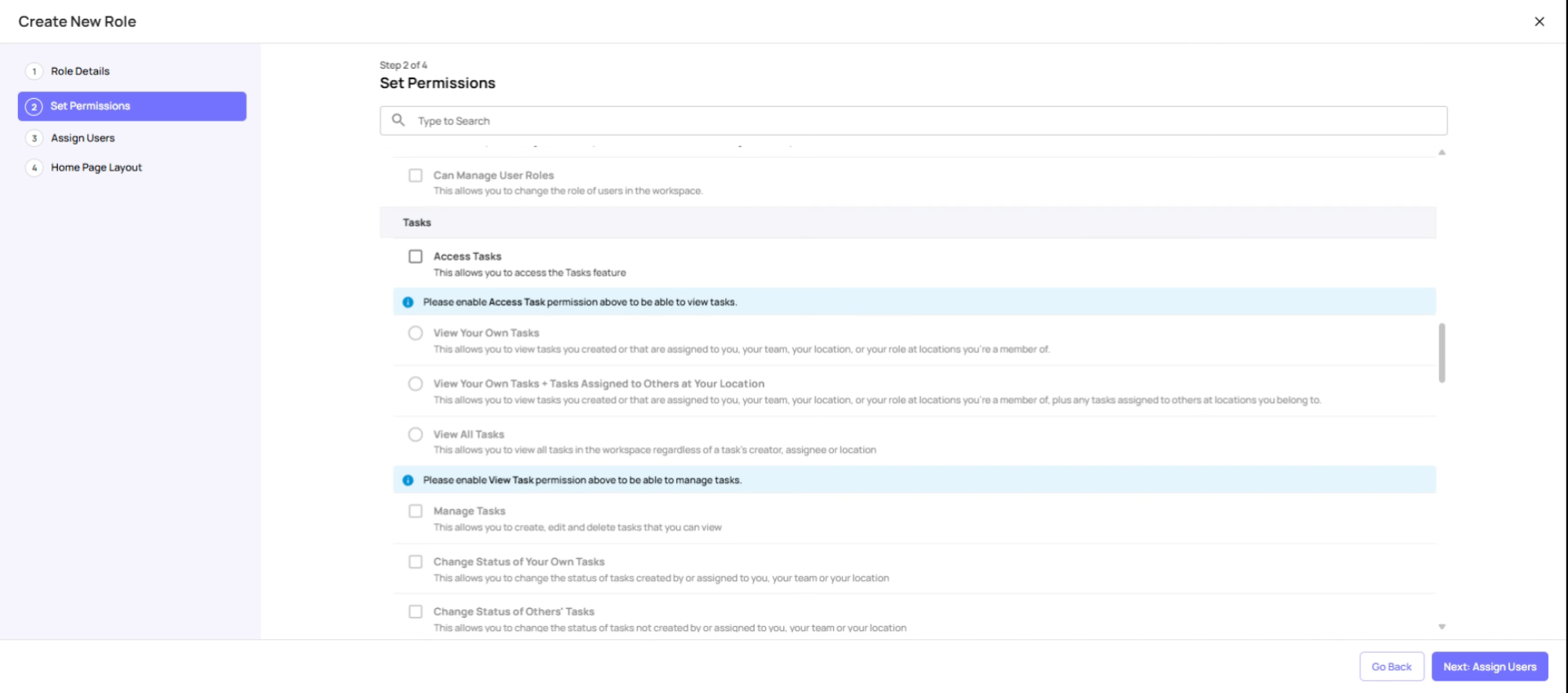Click the step 2 number circle
The image size is (1568, 693).
click(34, 106)
